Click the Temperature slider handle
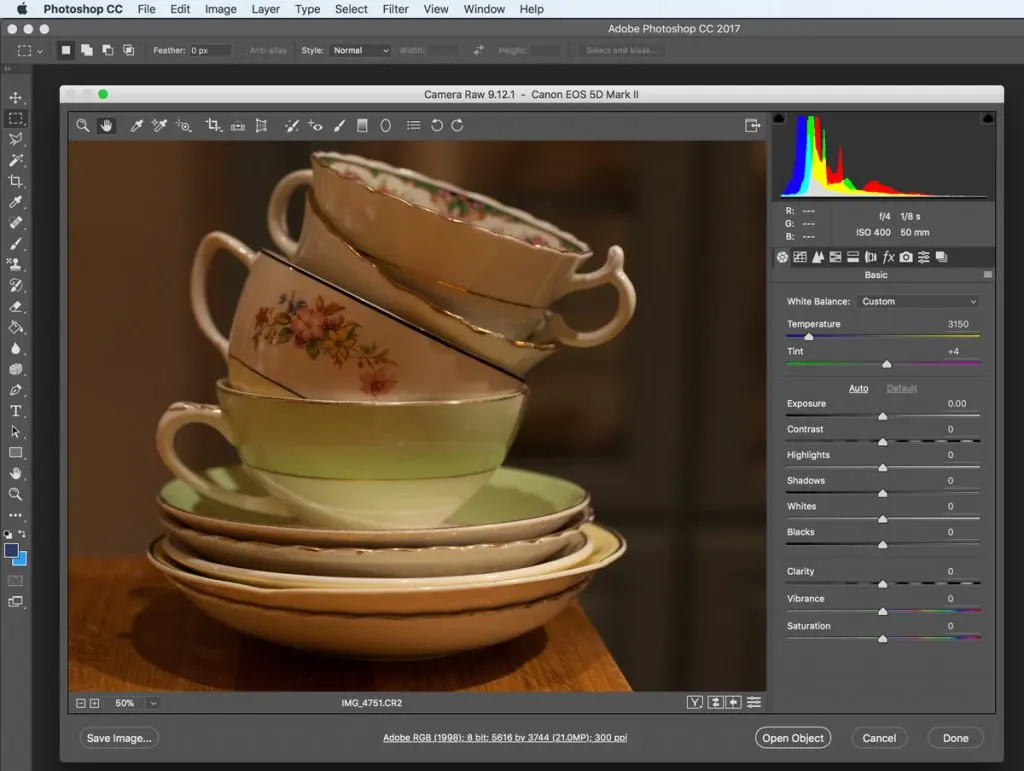Viewport: 1024px width, 771px height. (x=809, y=337)
